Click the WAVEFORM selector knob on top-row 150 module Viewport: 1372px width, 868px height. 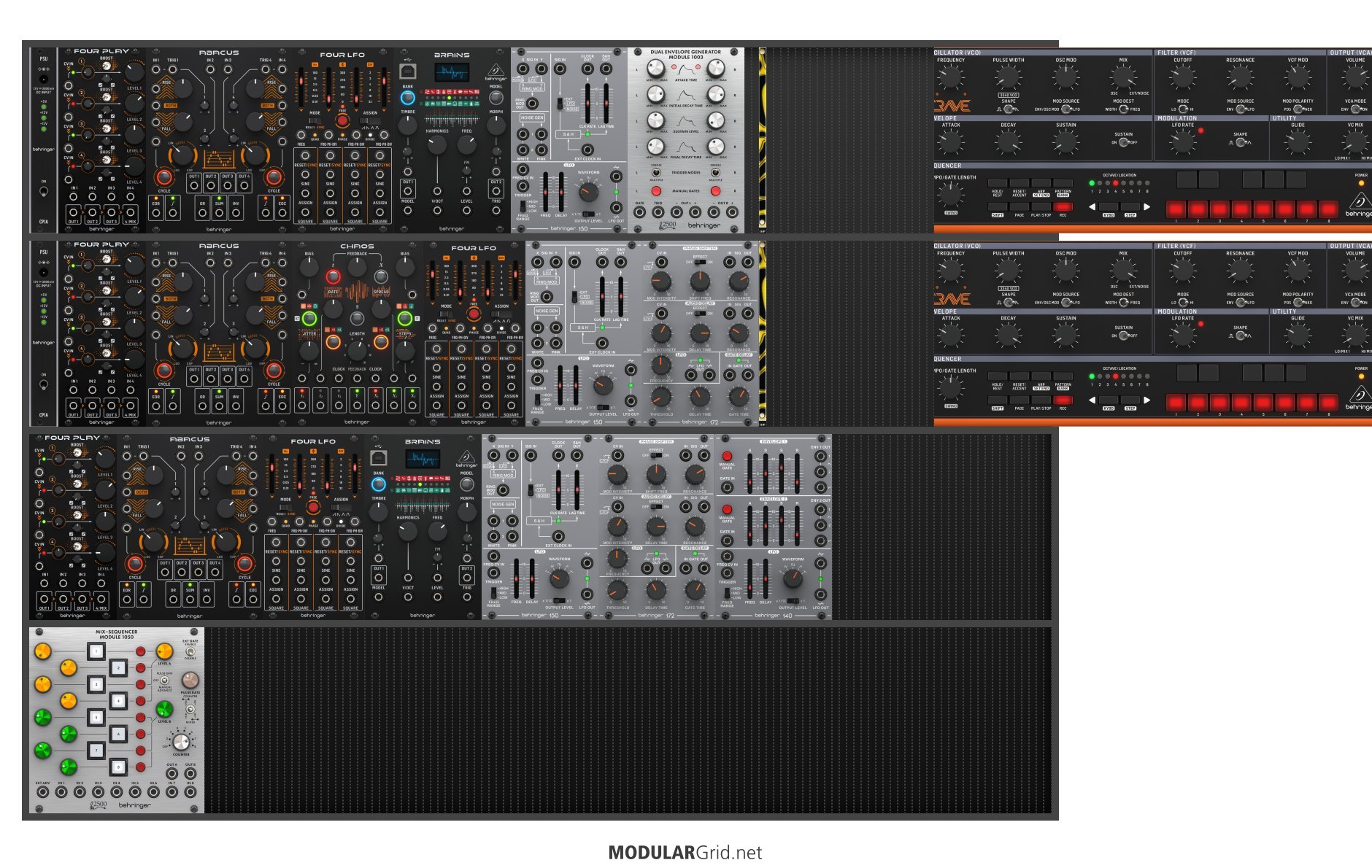(x=588, y=192)
